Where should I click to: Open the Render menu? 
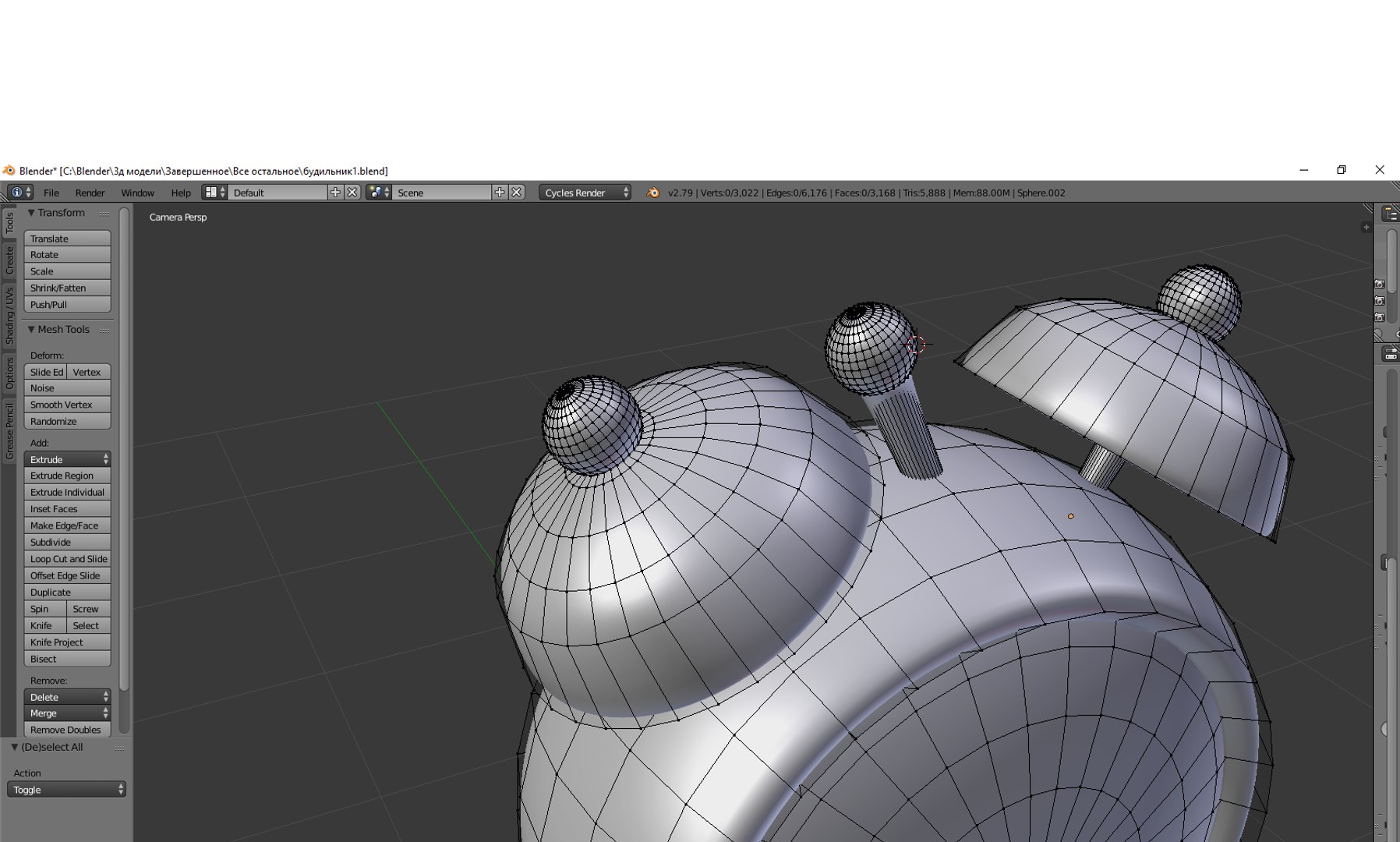[x=90, y=193]
